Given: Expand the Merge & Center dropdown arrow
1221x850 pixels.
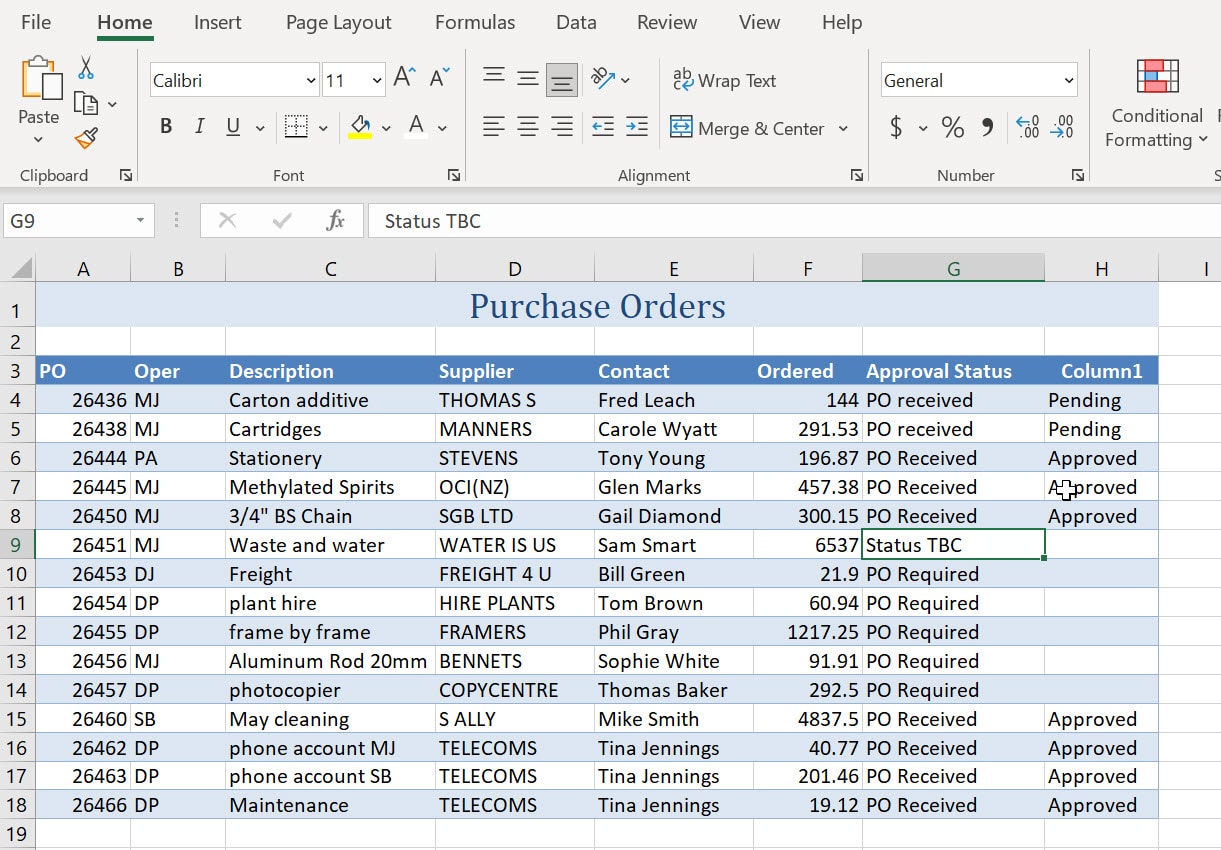Looking at the screenshot, I should click(x=842, y=128).
